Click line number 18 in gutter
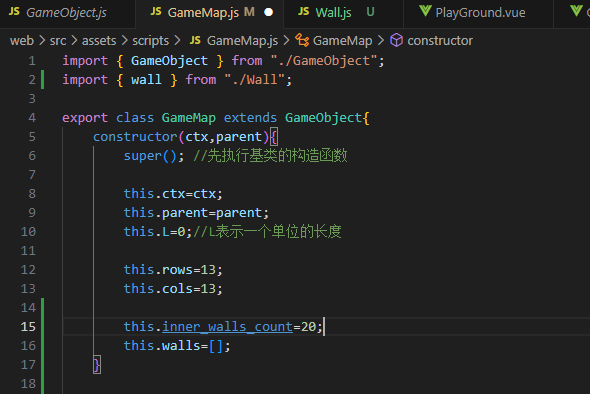Image resolution: width=590 pixels, height=394 pixels. (28, 383)
